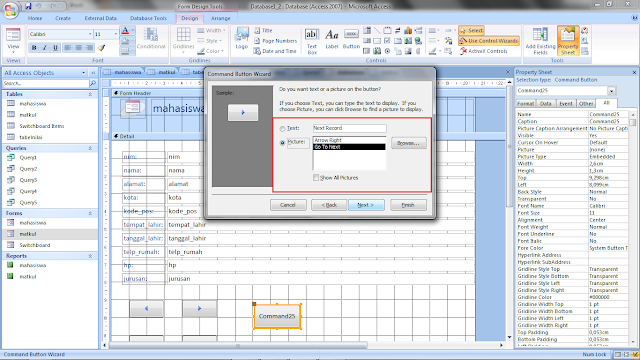This screenshot has width=640, height=360.
Task: Enable Show All Pictures checkbox
Action: [316, 178]
